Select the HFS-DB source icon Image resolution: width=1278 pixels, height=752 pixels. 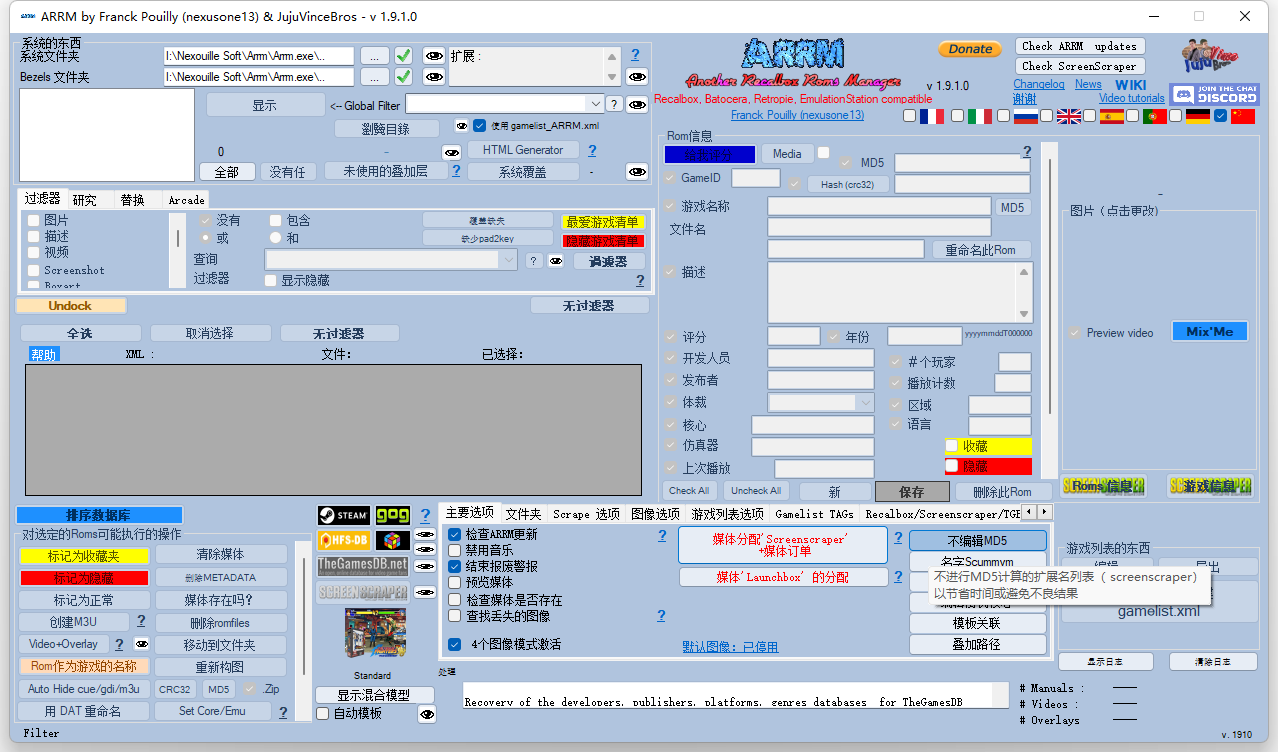click(343, 539)
